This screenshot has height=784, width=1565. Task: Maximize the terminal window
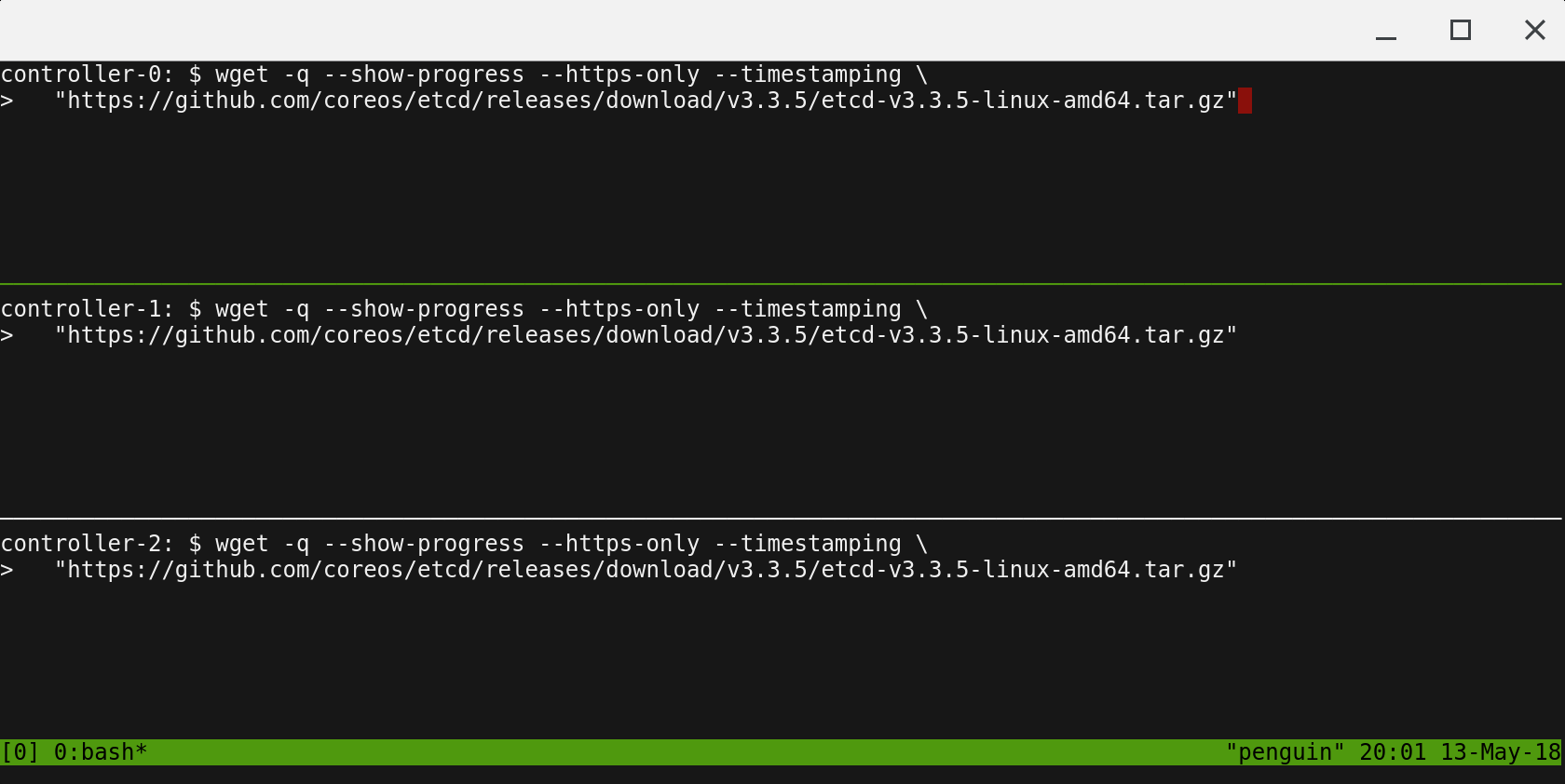(1461, 31)
